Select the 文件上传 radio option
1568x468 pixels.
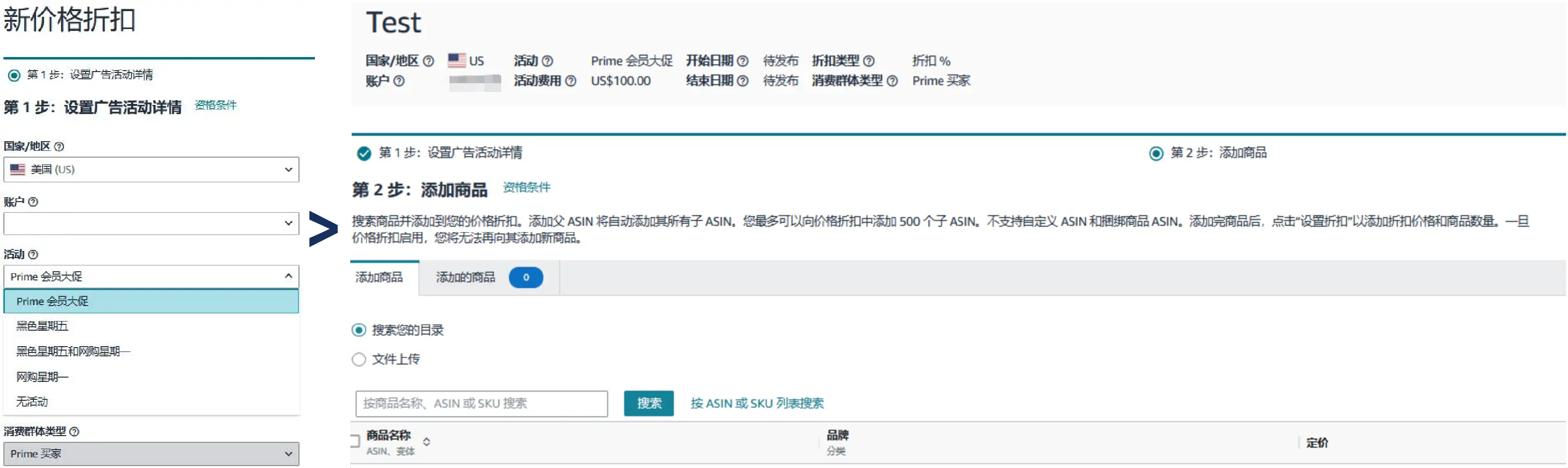click(359, 360)
